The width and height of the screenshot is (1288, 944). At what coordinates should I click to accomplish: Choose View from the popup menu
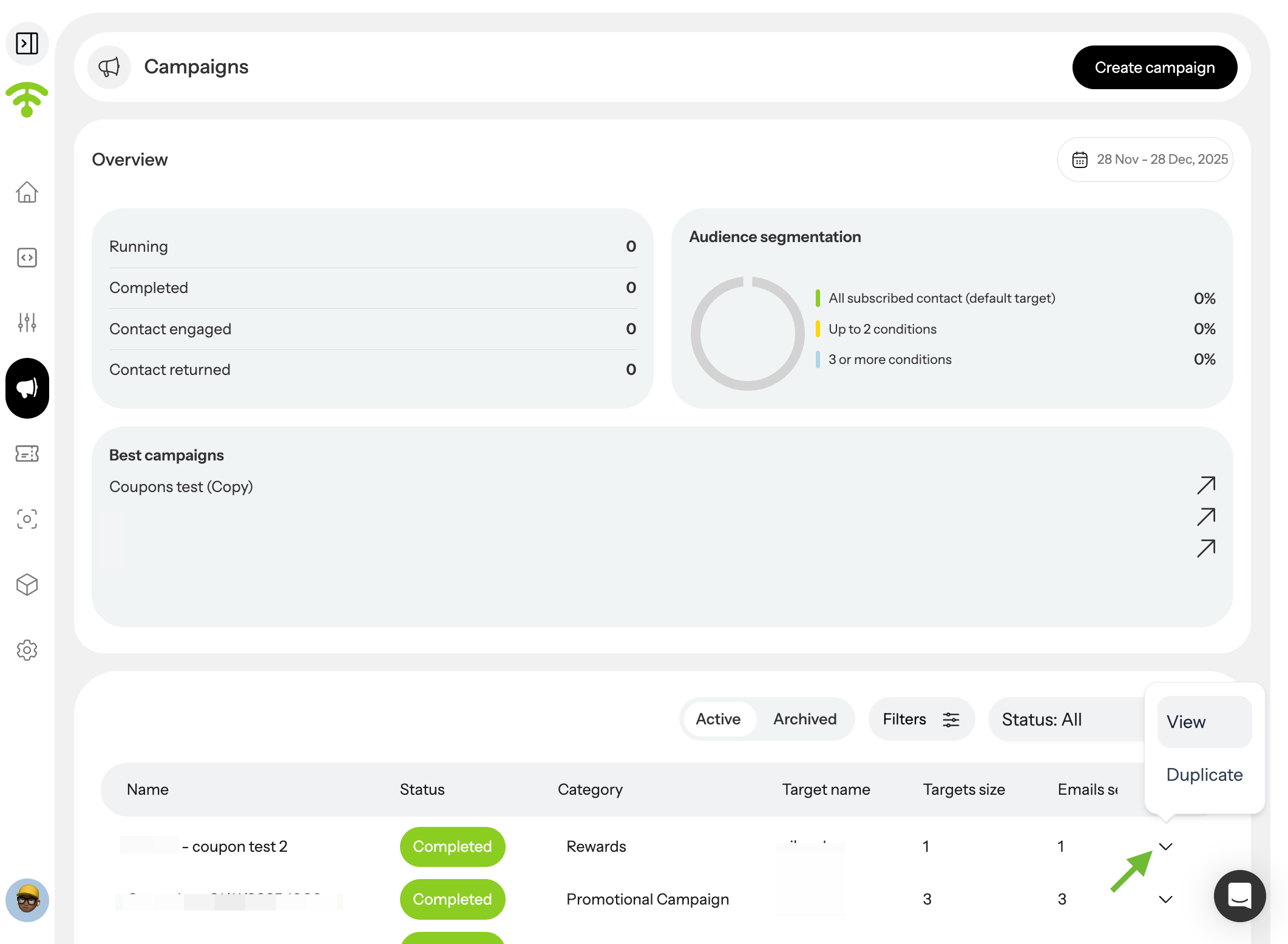(x=1204, y=722)
